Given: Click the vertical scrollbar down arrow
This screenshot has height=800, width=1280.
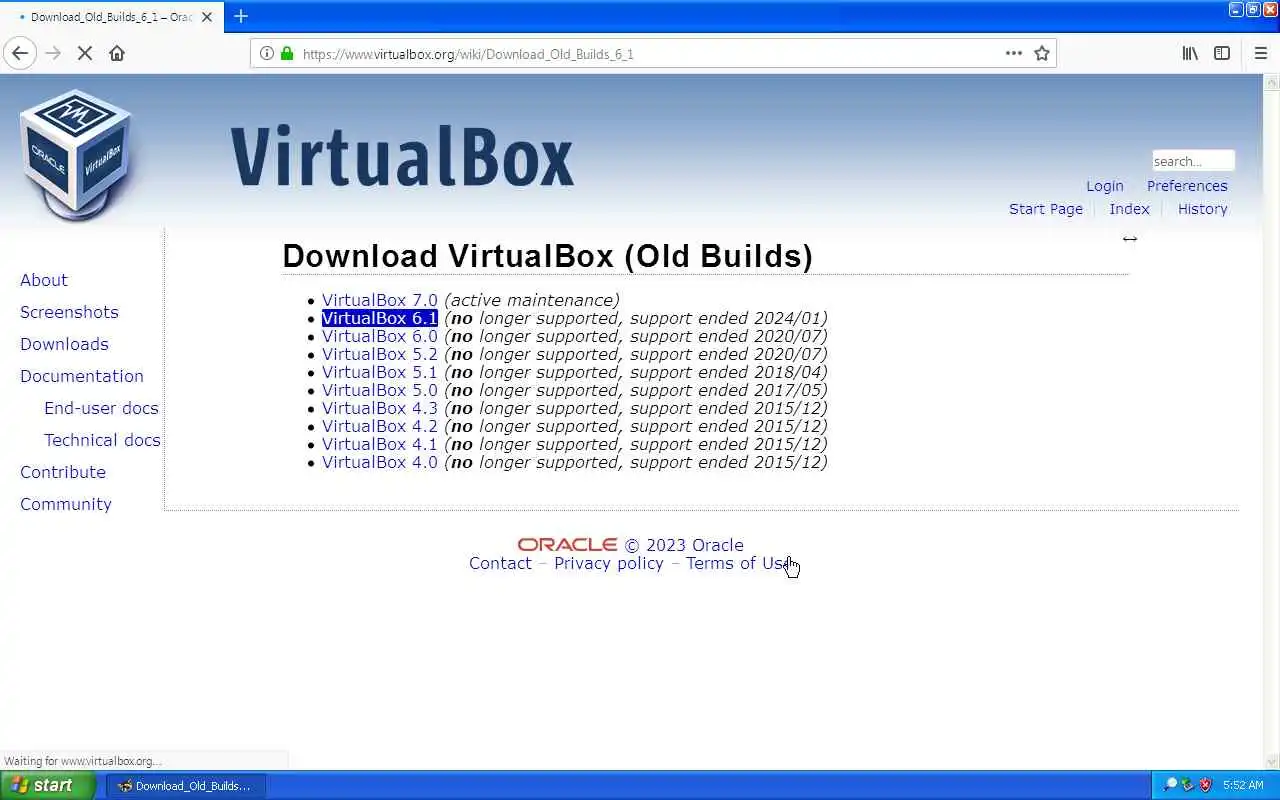Looking at the screenshot, I should pos(1272,761).
